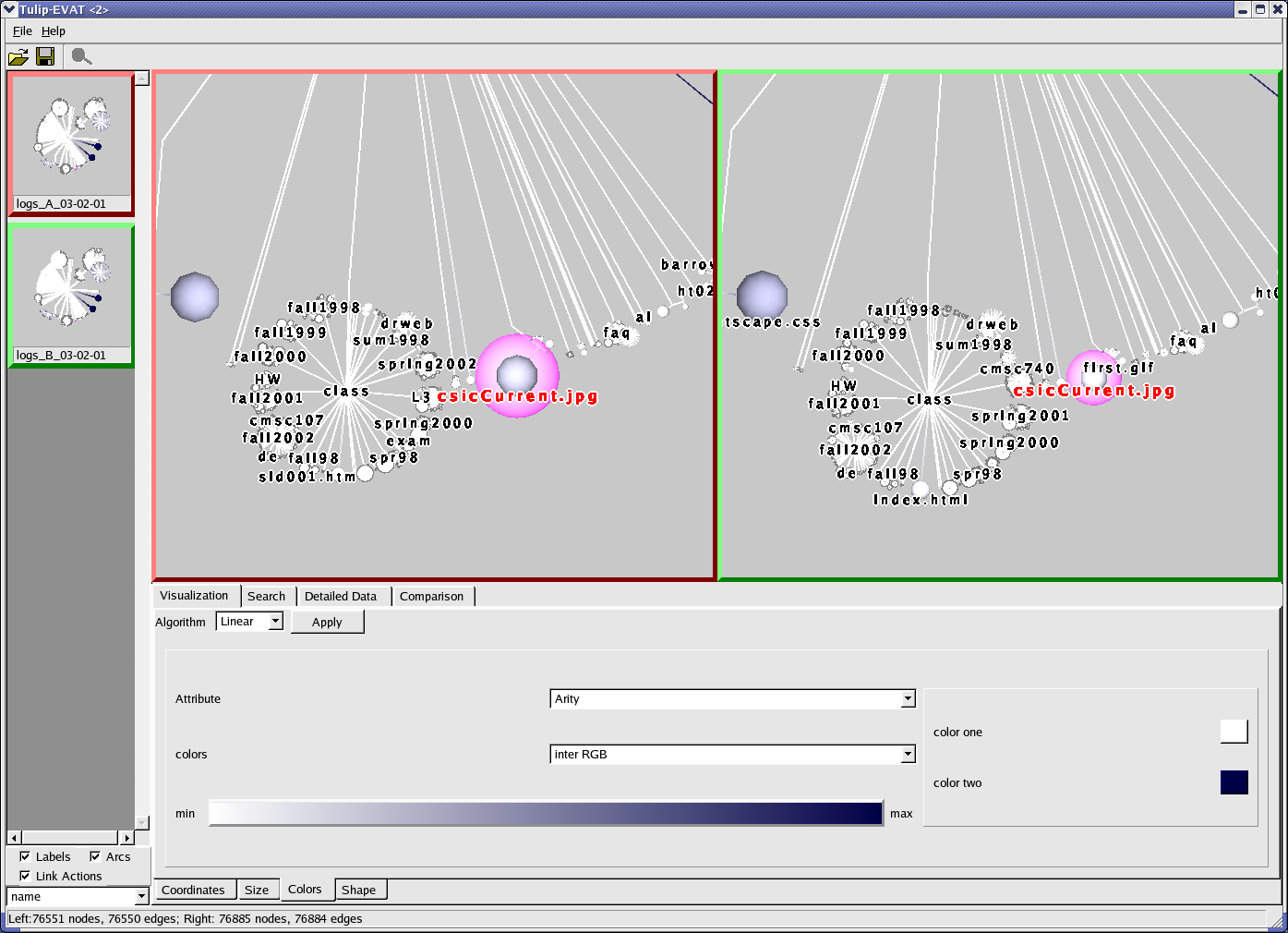Toggle the Labels checkbox
This screenshot has width=1288, height=933.
25,856
